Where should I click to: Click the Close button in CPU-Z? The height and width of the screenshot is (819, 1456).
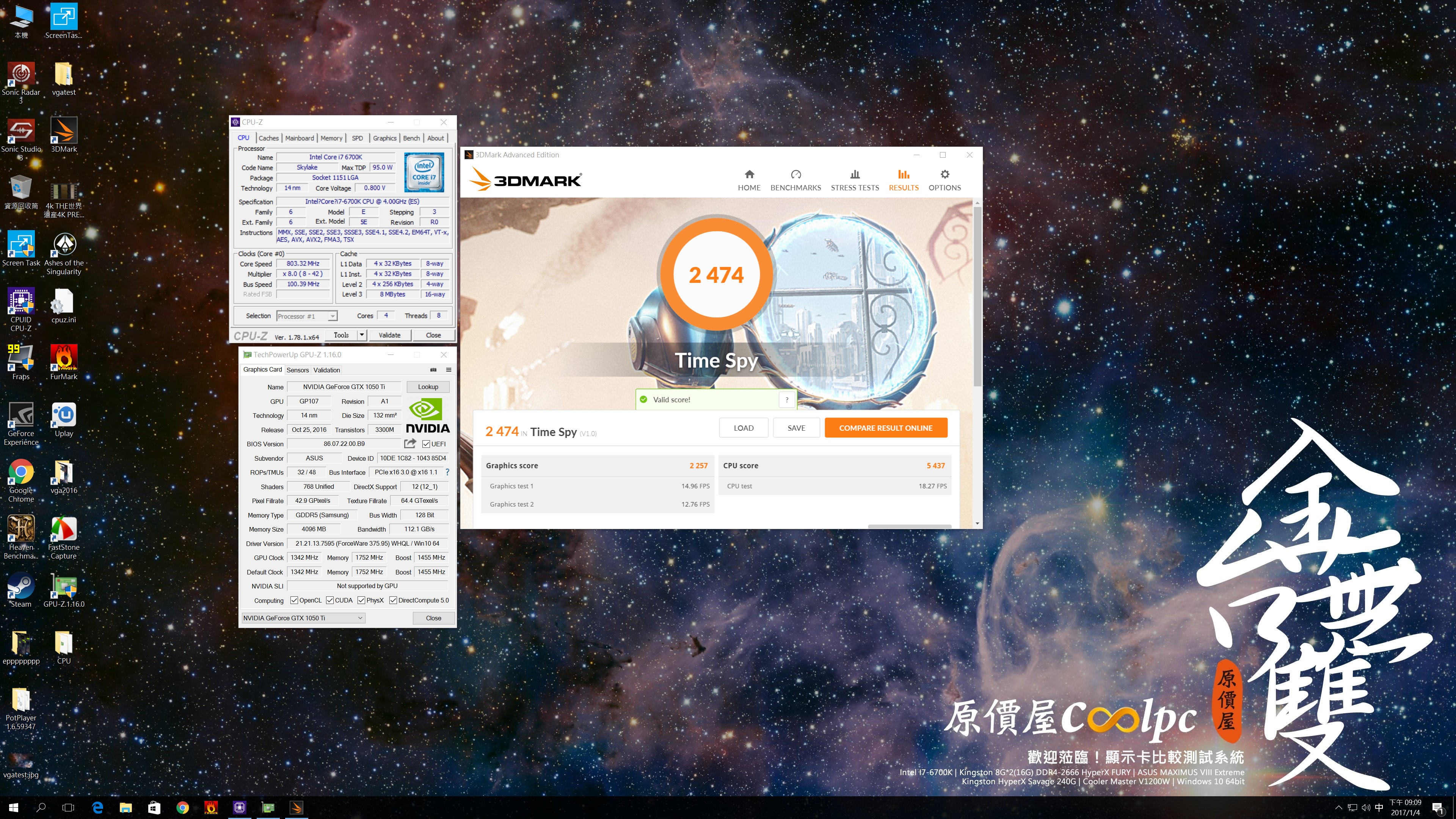[x=433, y=335]
